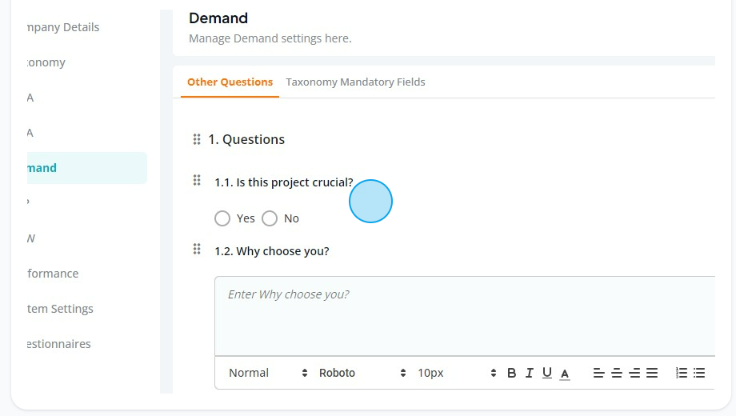
Task: Open System Settings in the sidebar
Action: (60, 309)
